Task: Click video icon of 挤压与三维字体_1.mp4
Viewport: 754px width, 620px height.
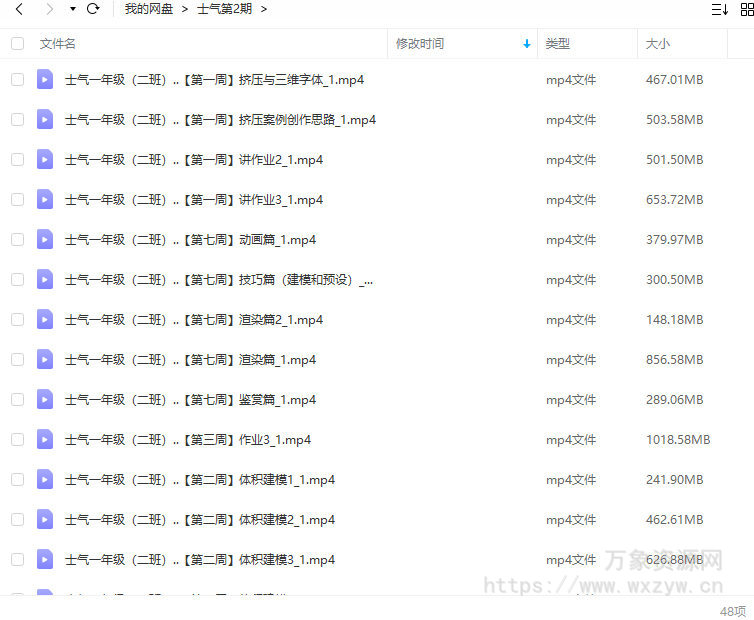Action: click(x=45, y=79)
